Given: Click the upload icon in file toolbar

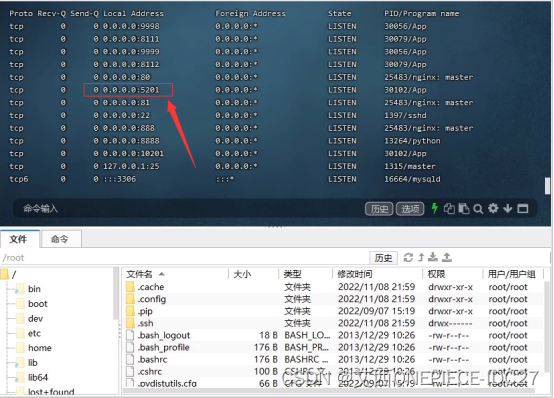Looking at the screenshot, I should tap(447, 257).
